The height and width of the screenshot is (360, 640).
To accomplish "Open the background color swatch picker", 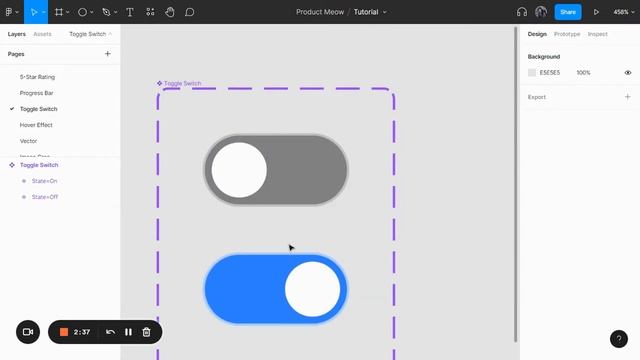I will (531, 73).
